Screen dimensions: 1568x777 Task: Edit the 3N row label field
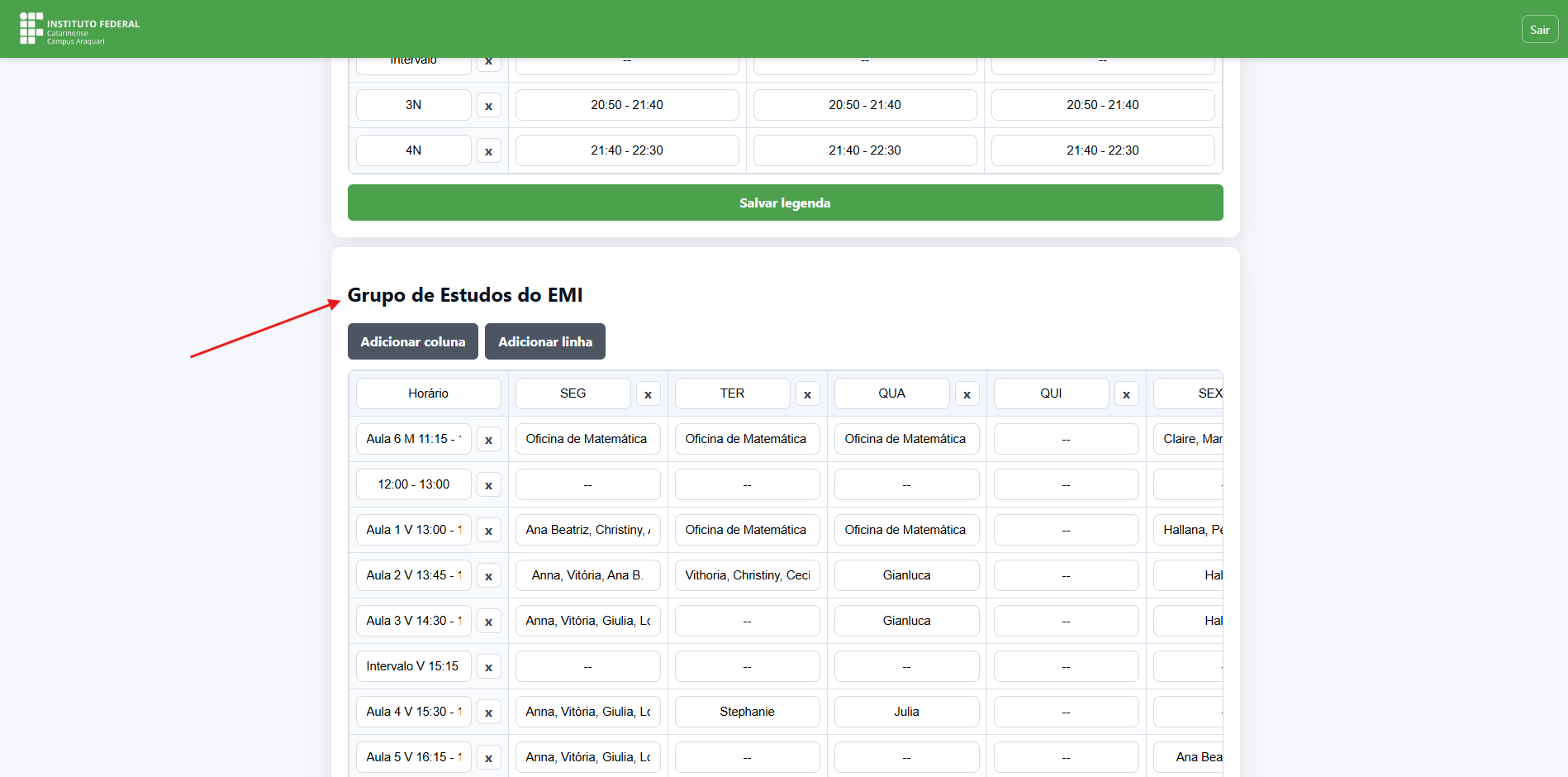[414, 105]
